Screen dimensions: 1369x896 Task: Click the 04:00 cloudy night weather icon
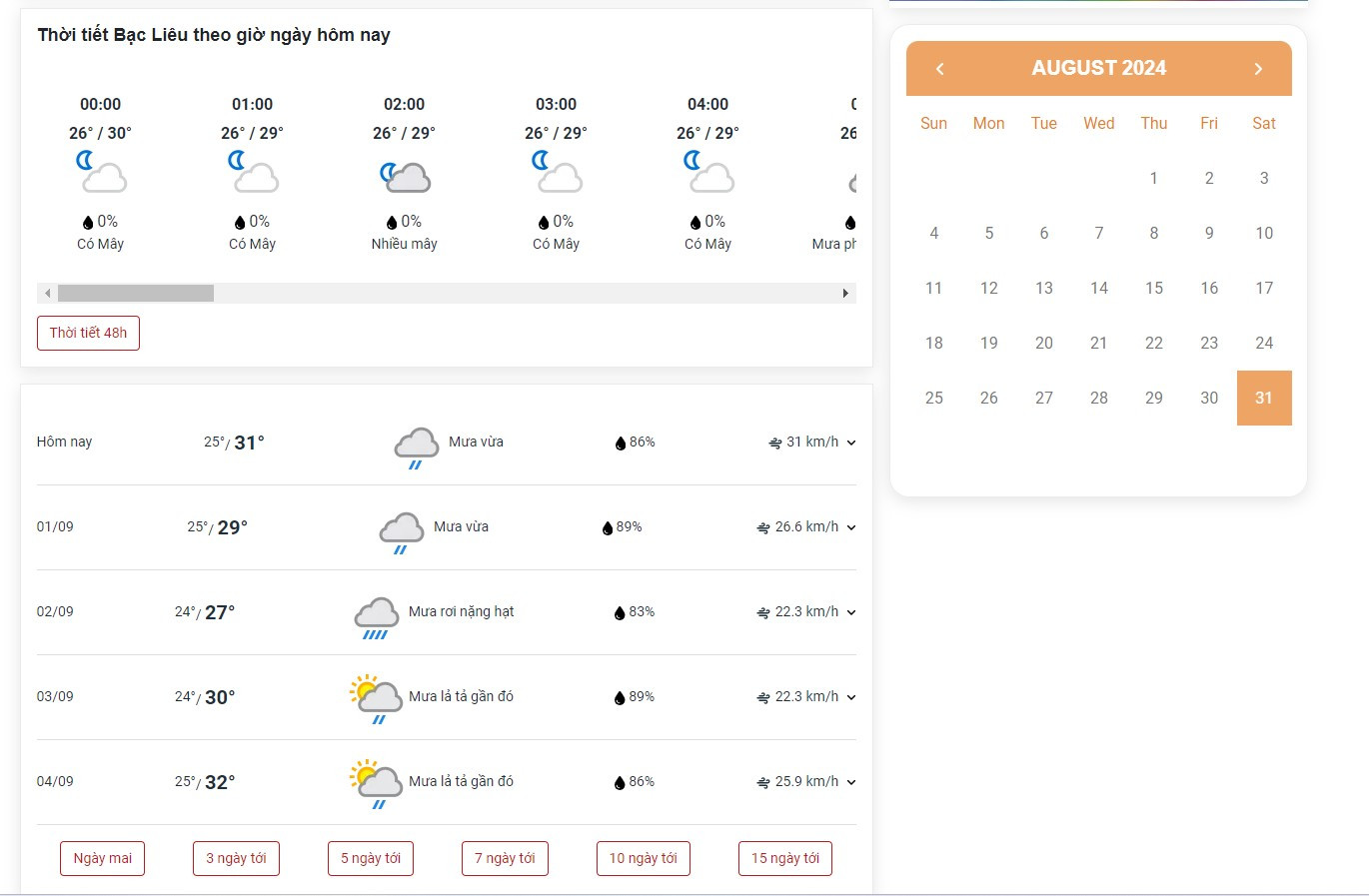(708, 172)
